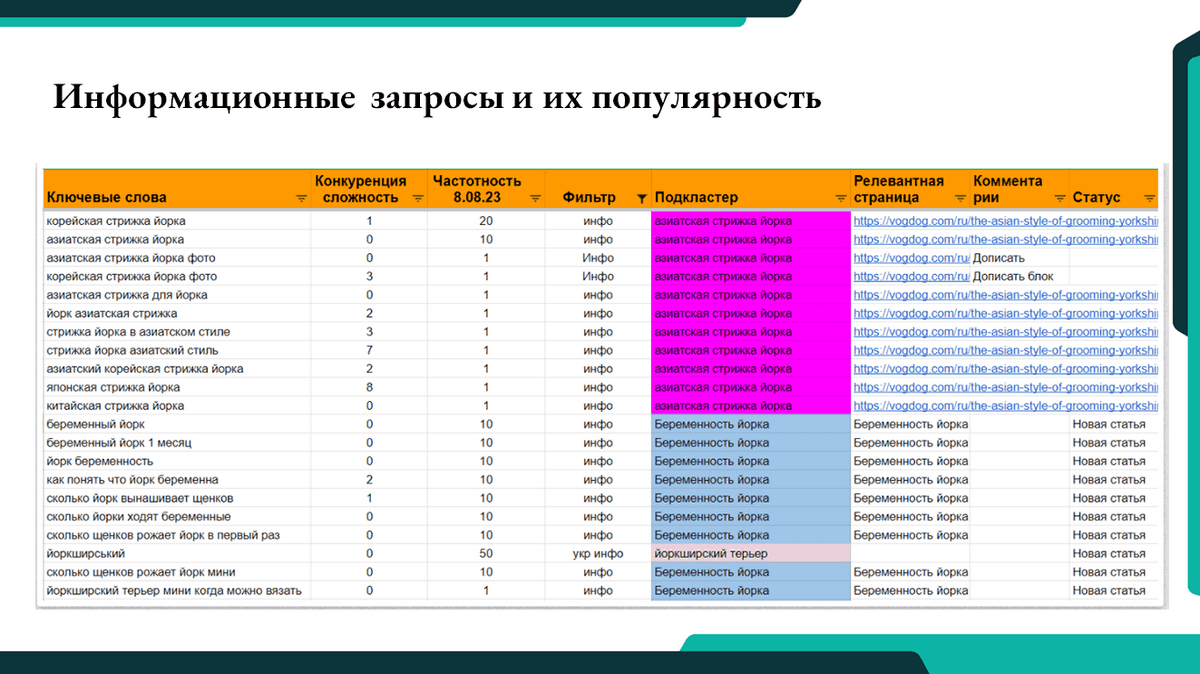Open filter for Конкуренция сложность column
Viewport: 1200px width, 674px height.
[x=418, y=198]
